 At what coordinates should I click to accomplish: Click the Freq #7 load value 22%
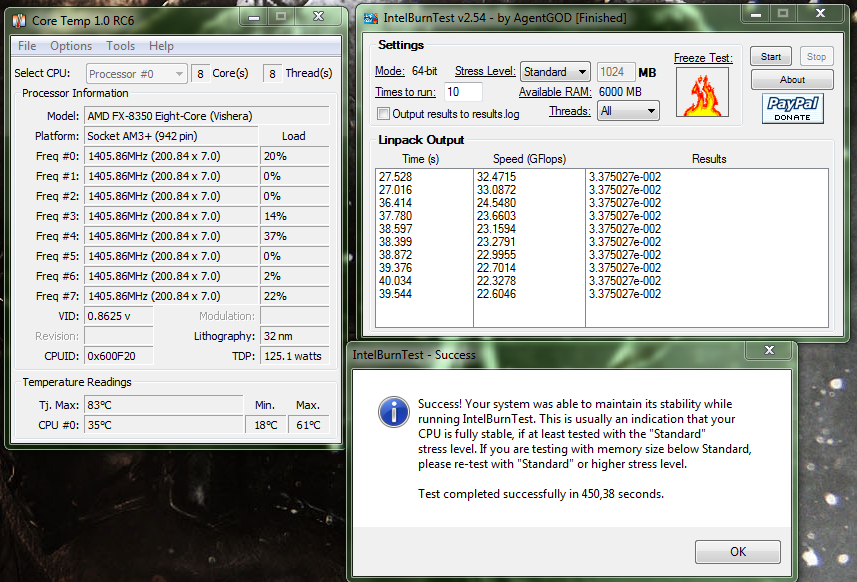295,296
